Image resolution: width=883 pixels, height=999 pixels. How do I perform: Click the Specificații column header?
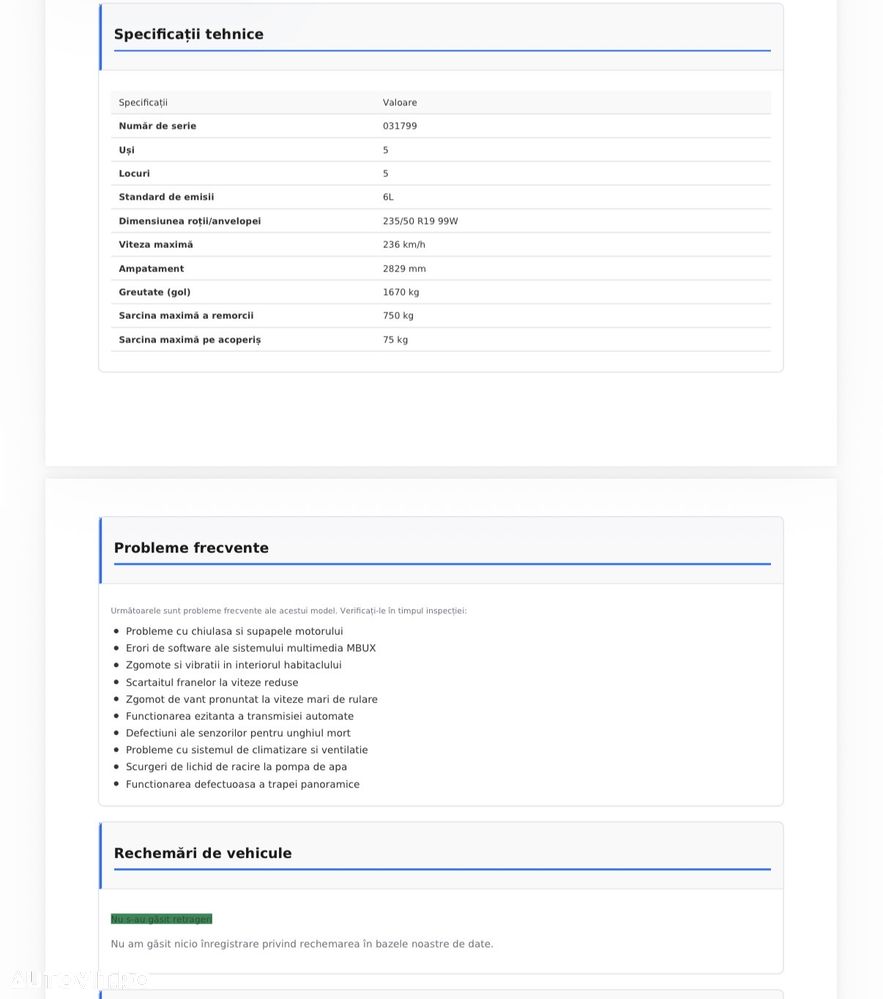pyautogui.click(x=143, y=103)
